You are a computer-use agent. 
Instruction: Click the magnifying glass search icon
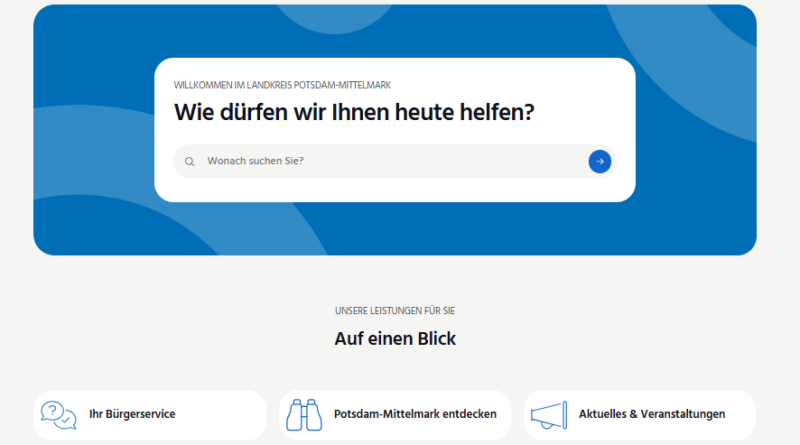pos(189,162)
